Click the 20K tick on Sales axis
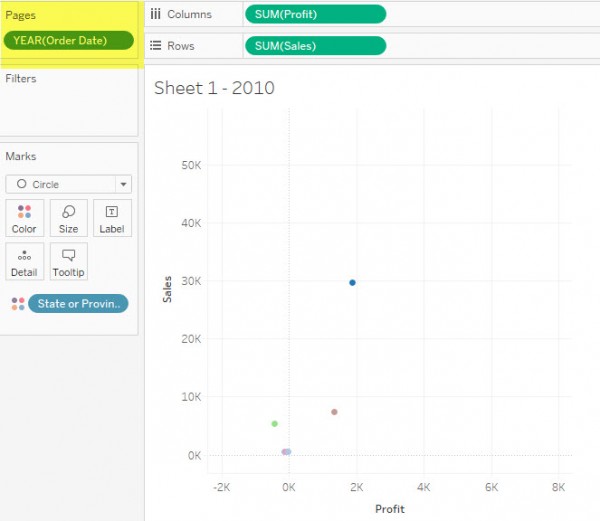Screen dimensions: 600x521 click(191, 339)
